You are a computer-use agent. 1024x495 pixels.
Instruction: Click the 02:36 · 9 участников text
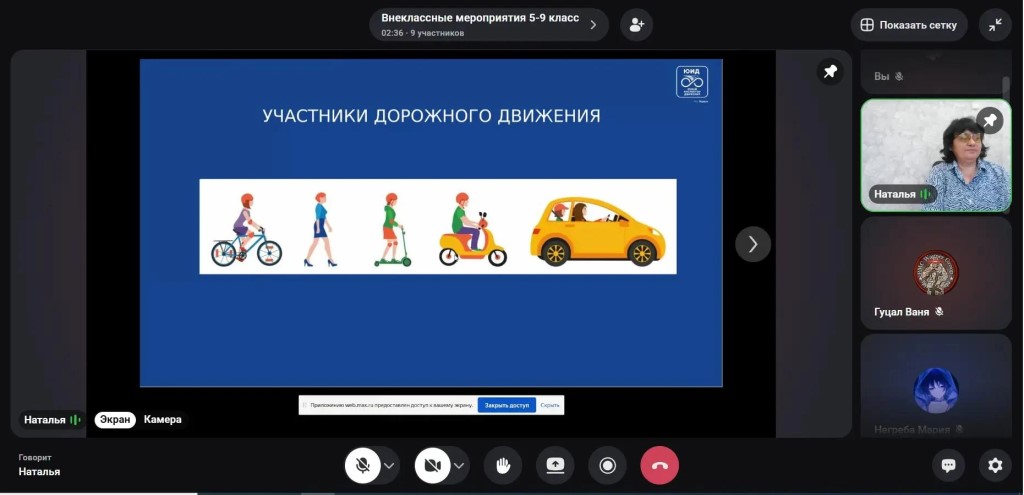point(423,33)
